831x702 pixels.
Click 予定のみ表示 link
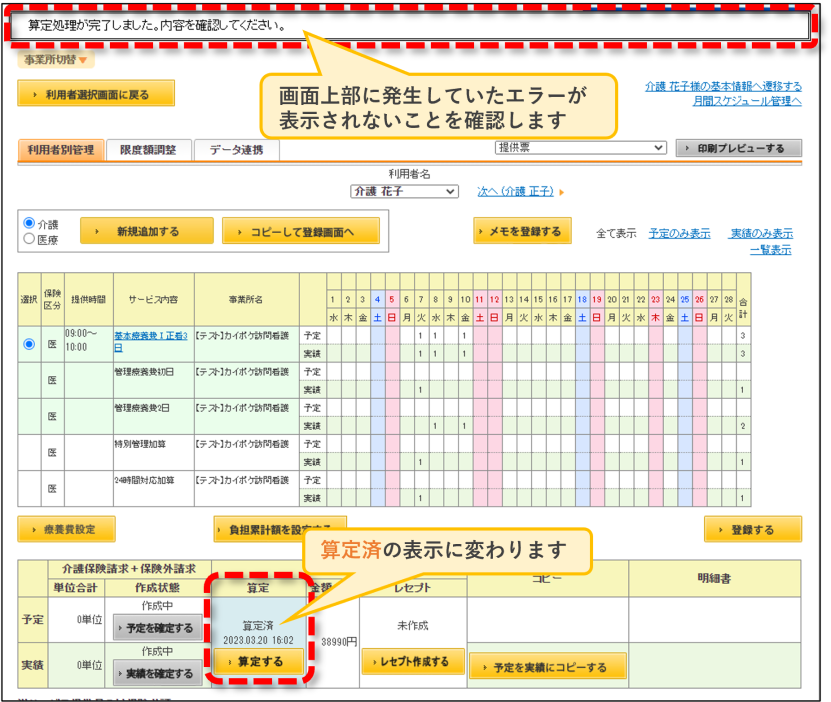679,233
